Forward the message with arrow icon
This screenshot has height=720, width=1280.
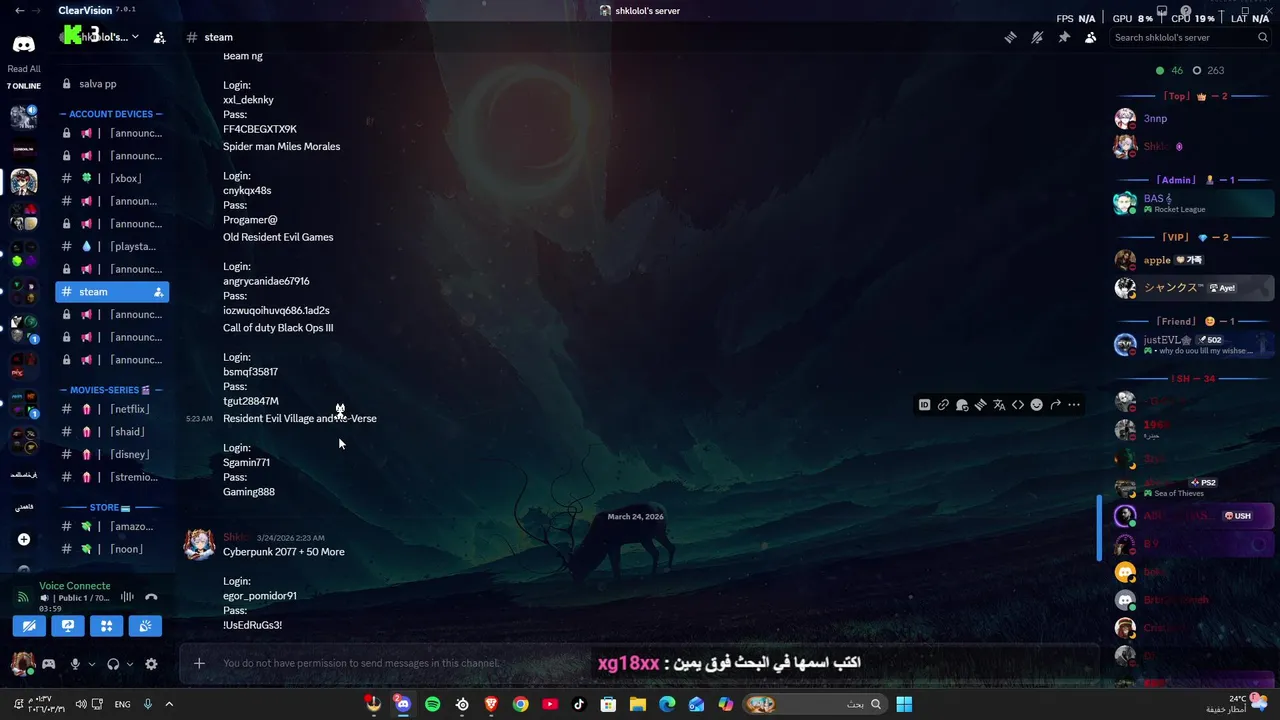coord(1055,405)
